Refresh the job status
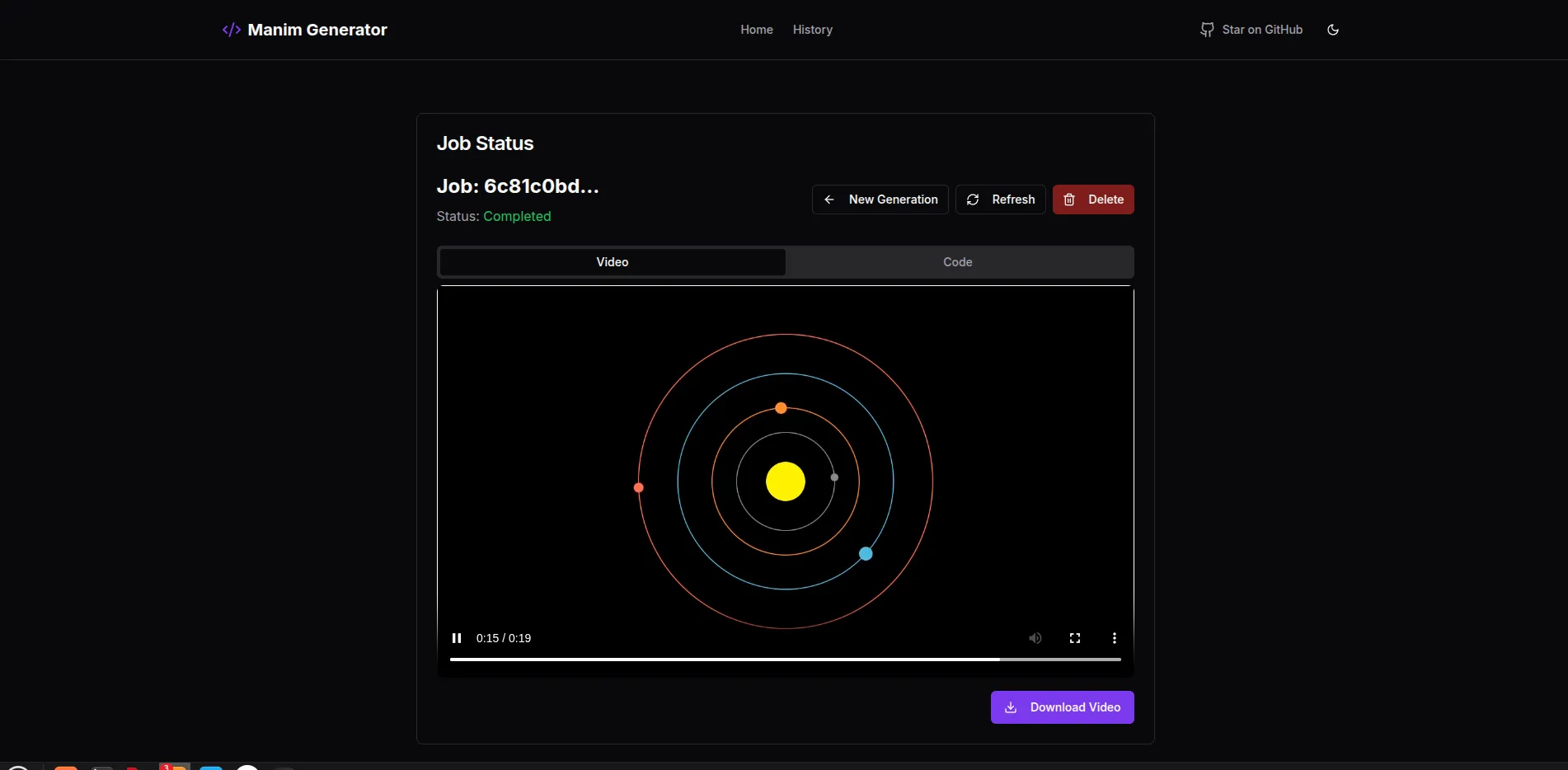Screen dimensions: 1568x770 (x=1001, y=200)
